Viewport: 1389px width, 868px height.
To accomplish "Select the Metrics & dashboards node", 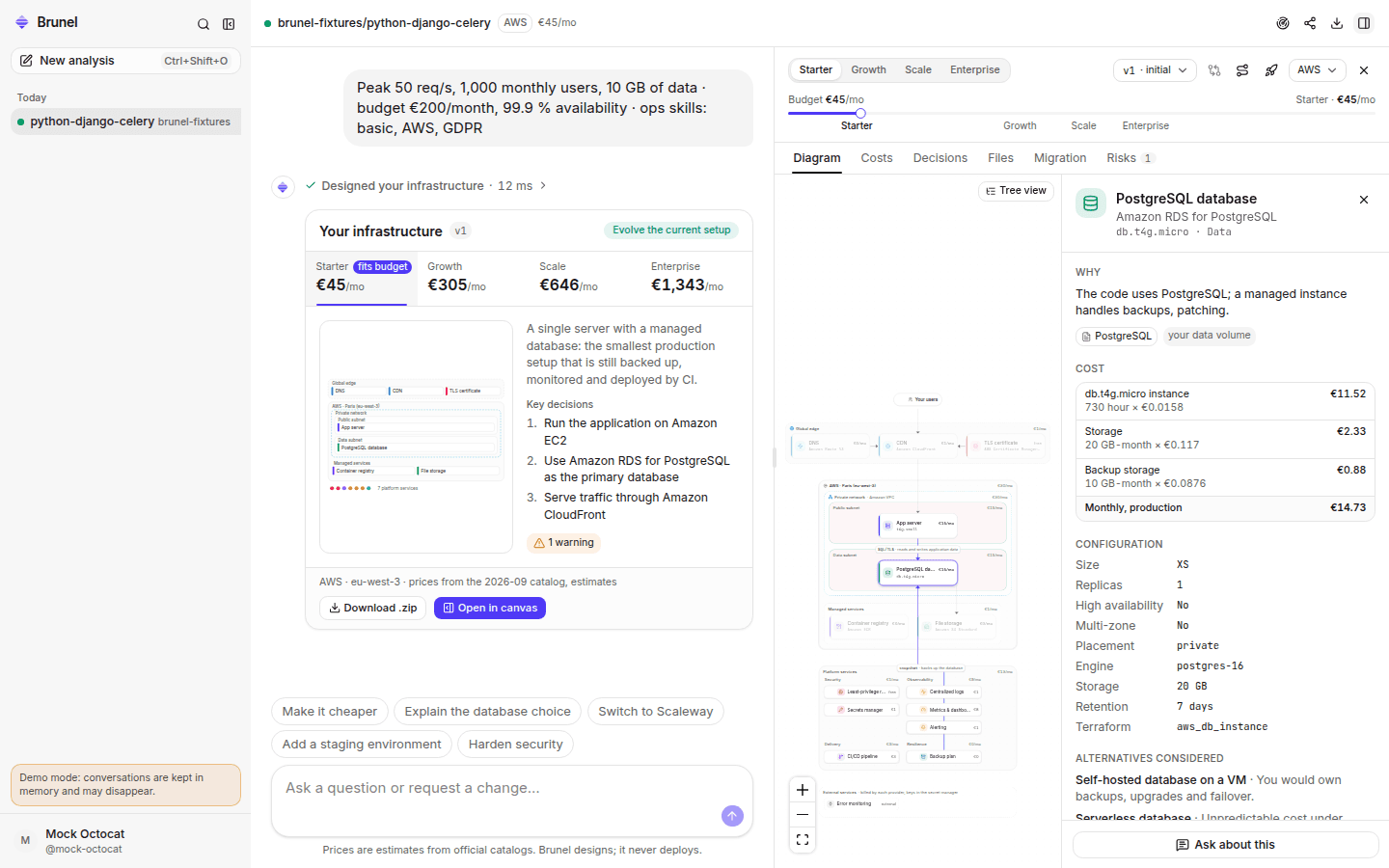I will point(944,710).
